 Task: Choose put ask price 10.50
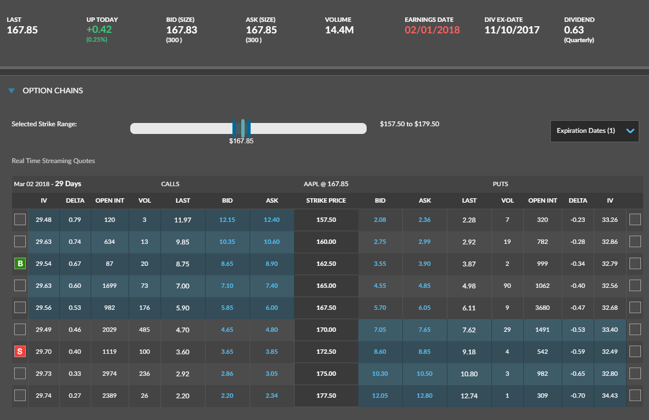(x=425, y=374)
